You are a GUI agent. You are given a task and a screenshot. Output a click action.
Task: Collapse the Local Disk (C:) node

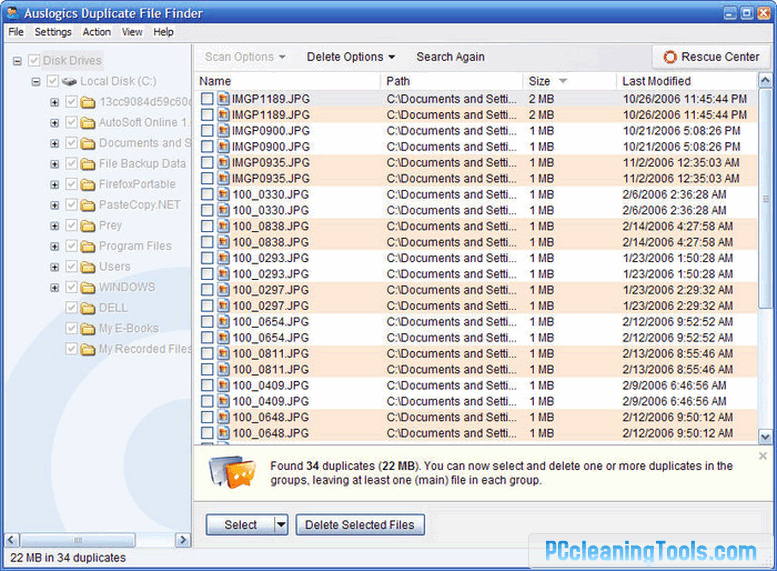(36, 81)
